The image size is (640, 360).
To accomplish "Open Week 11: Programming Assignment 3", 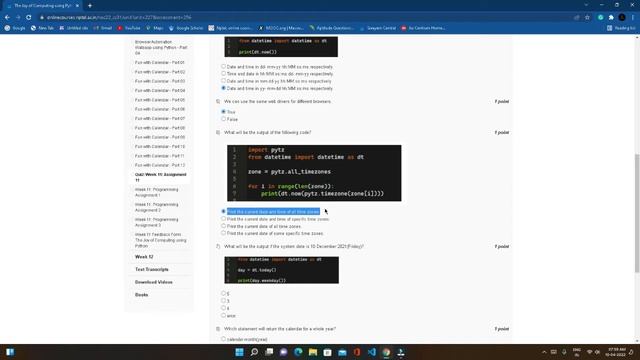I will (x=157, y=222).
